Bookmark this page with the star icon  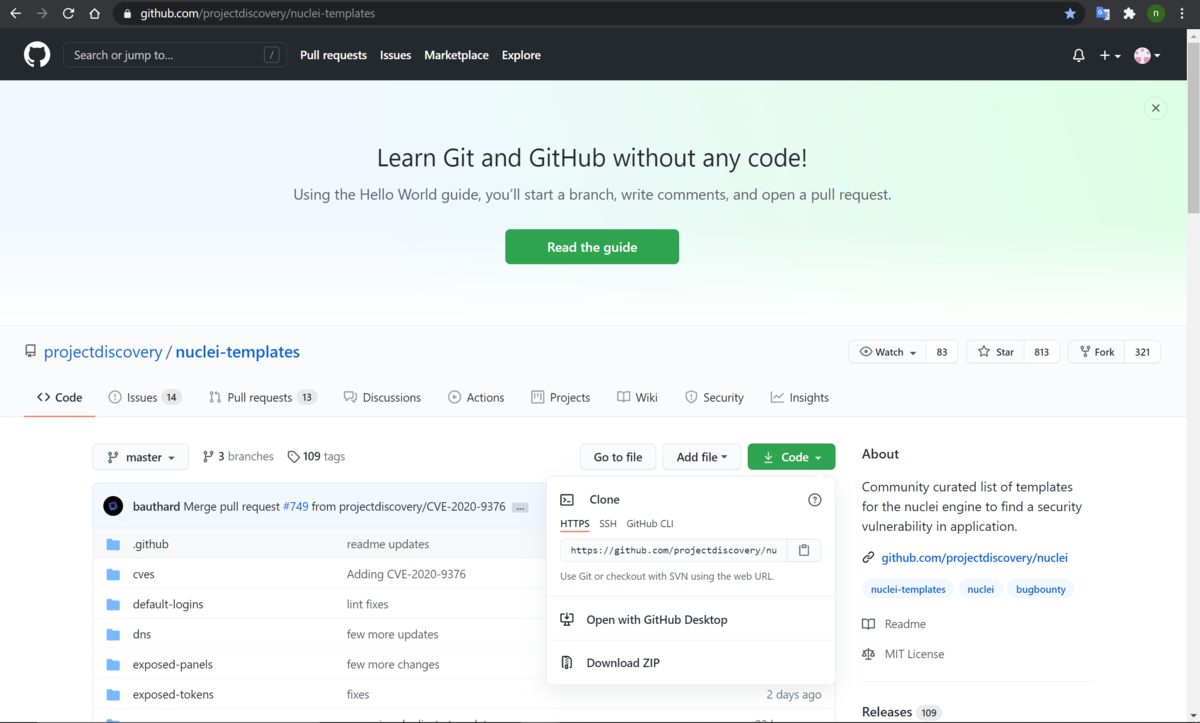pos(1070,13)
